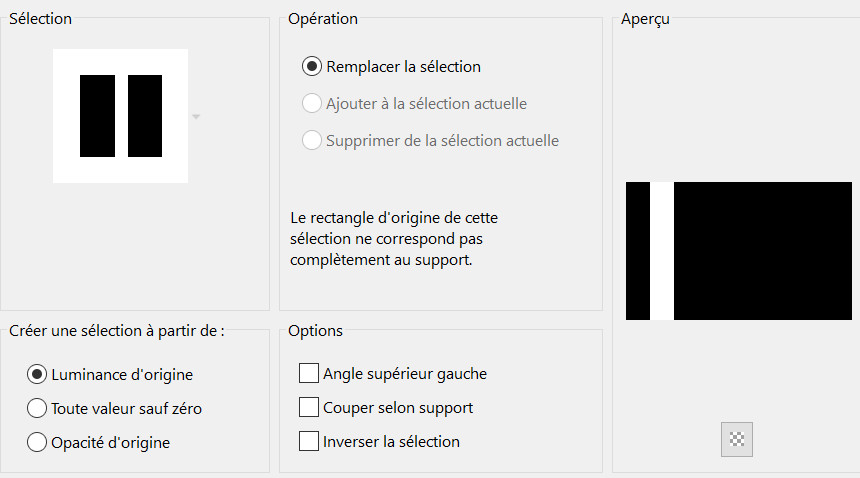Check Inverser la sélection option
Image resolution: width=860 pixels, height=478 pixels.
pos(309,441)
